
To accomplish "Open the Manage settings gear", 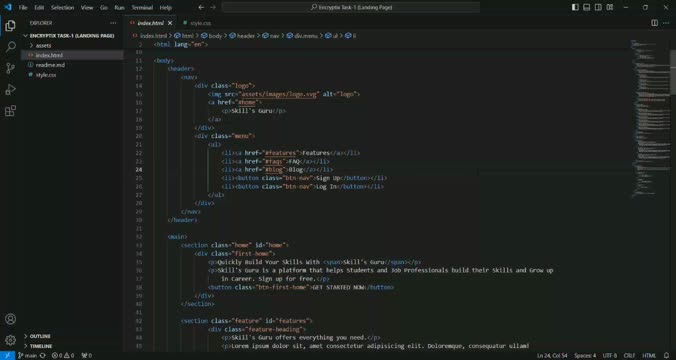I will click(10, 340).
